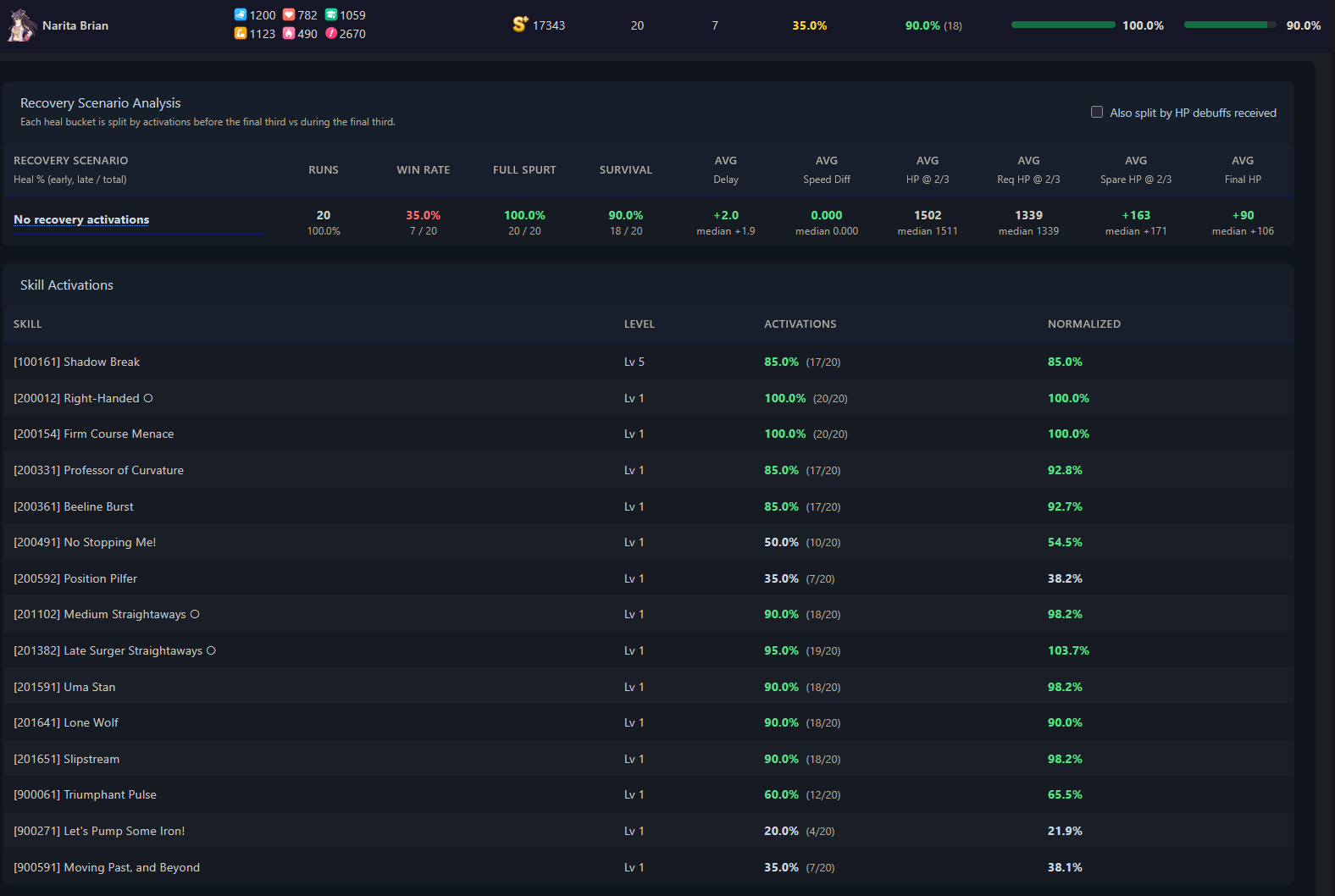Image resolution: width=1335 pixels, height=896 pixels.
Task: Click the 1502 average HP value
Action: point(928,215)
